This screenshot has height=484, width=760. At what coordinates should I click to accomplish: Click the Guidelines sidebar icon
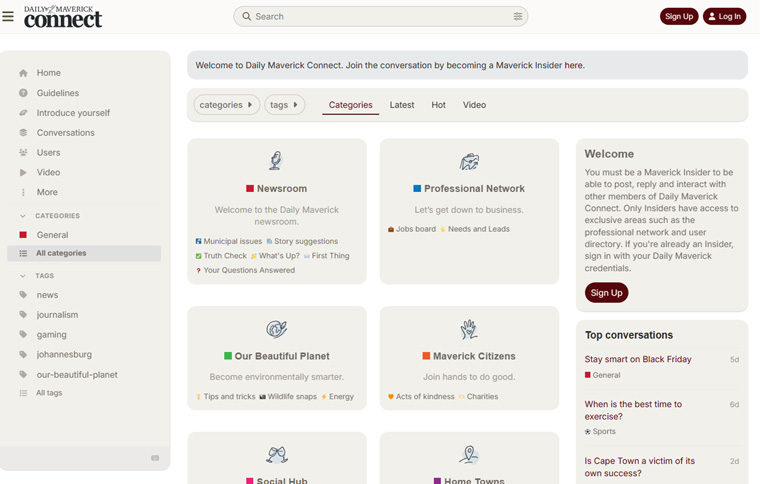point(23,93)
